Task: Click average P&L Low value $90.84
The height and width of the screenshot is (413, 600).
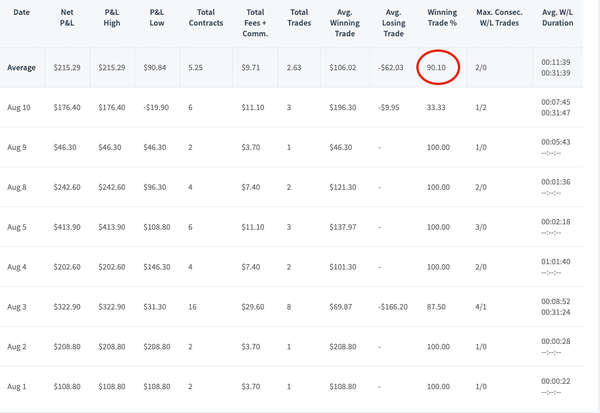Action: point(155,68)
